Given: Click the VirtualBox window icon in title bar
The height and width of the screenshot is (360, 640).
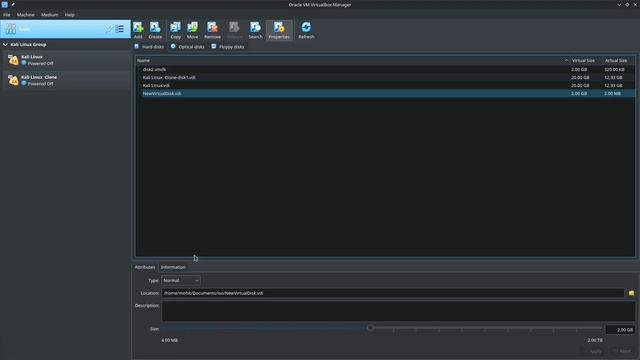Looking at the screenshot, I should [x=4, y=4].
